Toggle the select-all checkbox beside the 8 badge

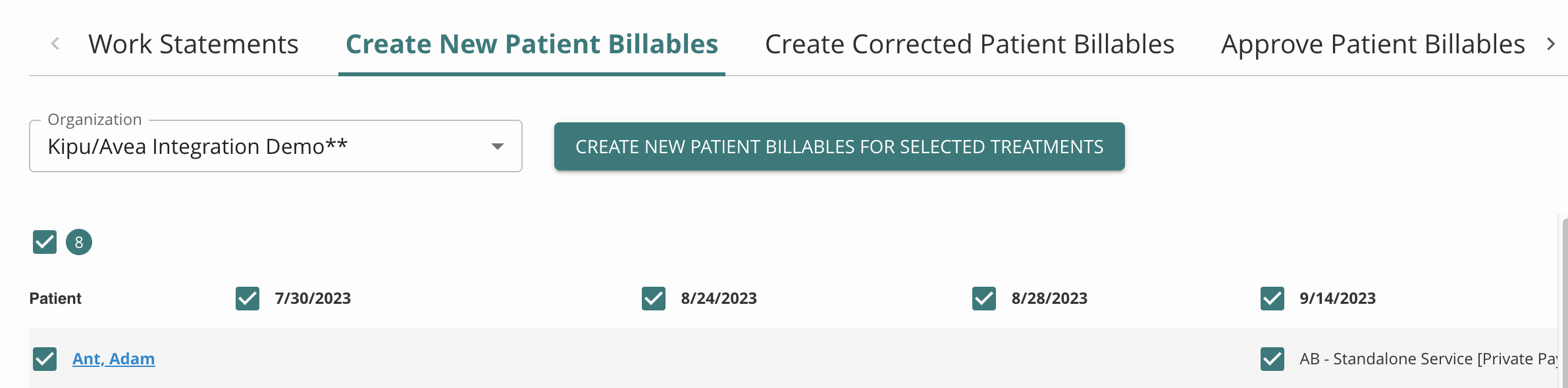tap(45, 242)
